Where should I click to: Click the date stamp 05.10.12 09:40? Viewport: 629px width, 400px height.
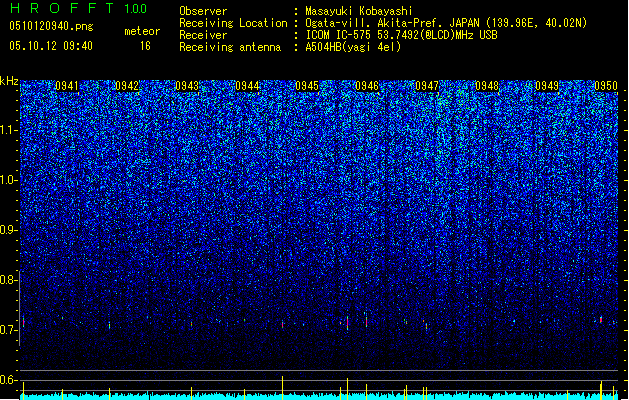coord(51,46)
